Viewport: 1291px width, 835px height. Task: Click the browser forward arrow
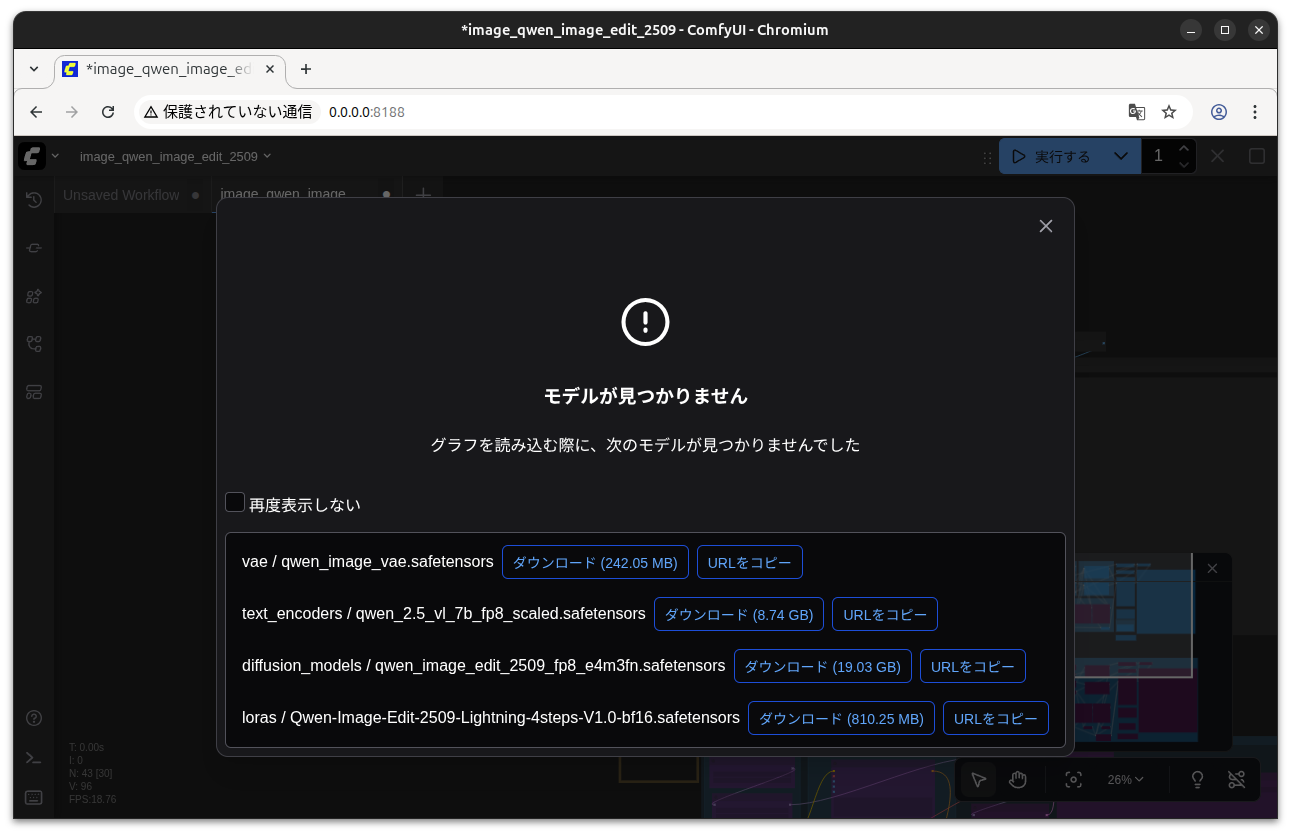72,112
